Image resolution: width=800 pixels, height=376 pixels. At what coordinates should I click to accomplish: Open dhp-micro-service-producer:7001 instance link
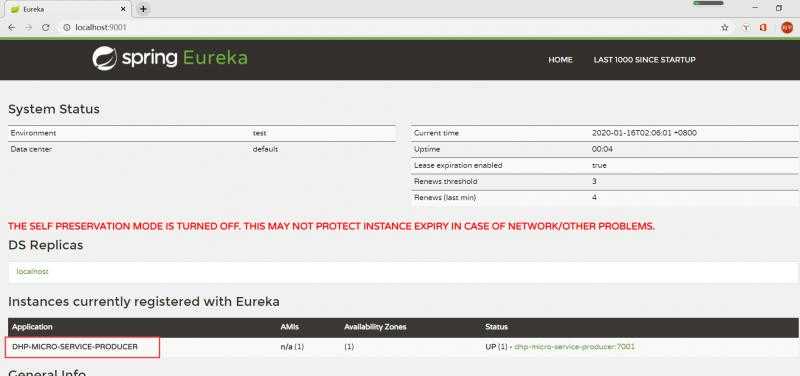point(574,346)
